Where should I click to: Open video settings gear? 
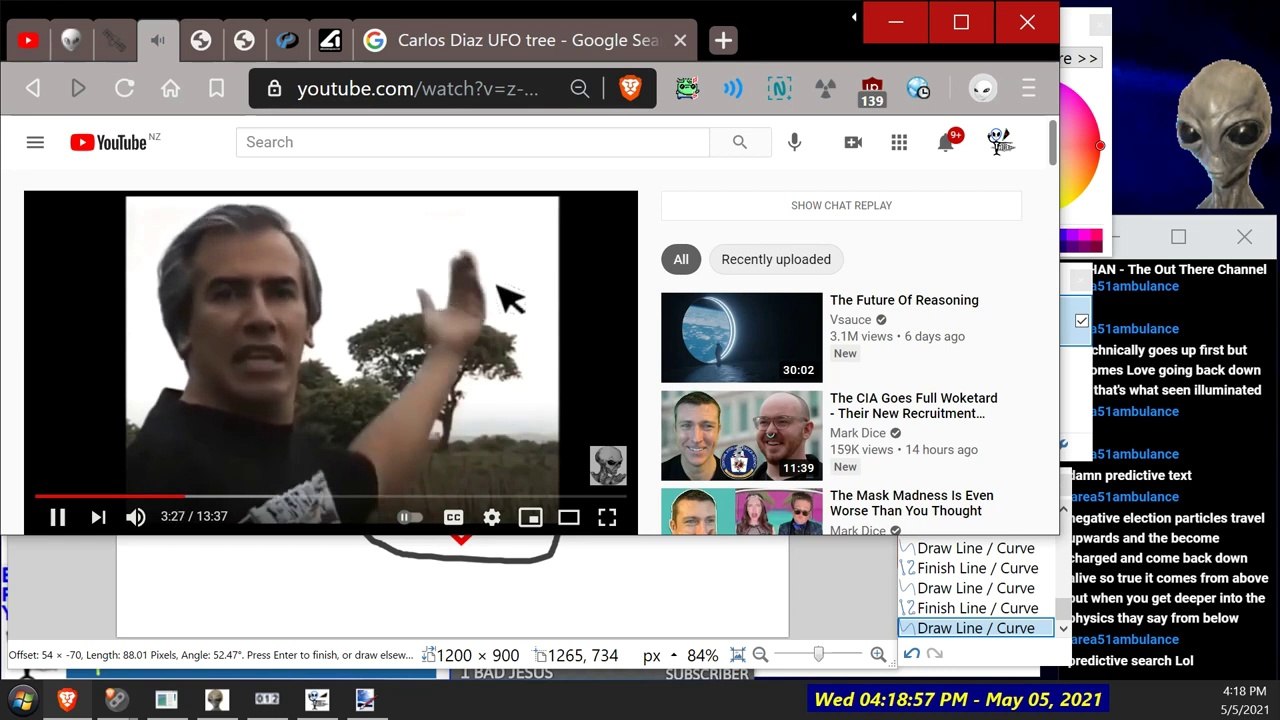point(491,517)
